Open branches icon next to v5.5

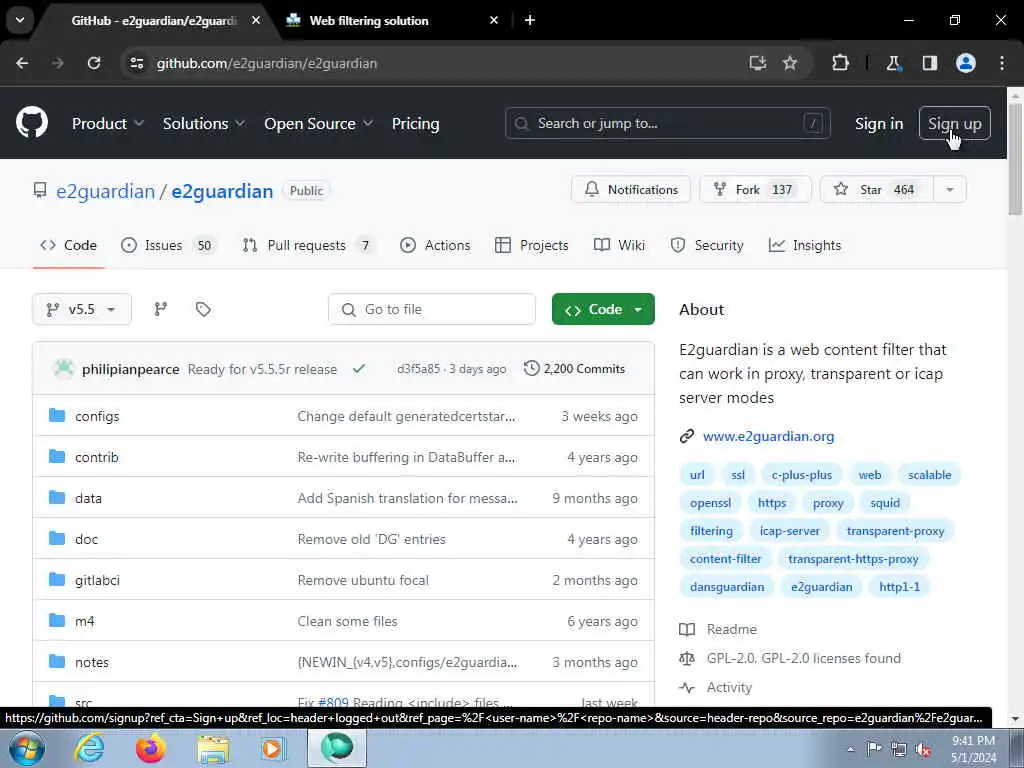pos(161,309)
